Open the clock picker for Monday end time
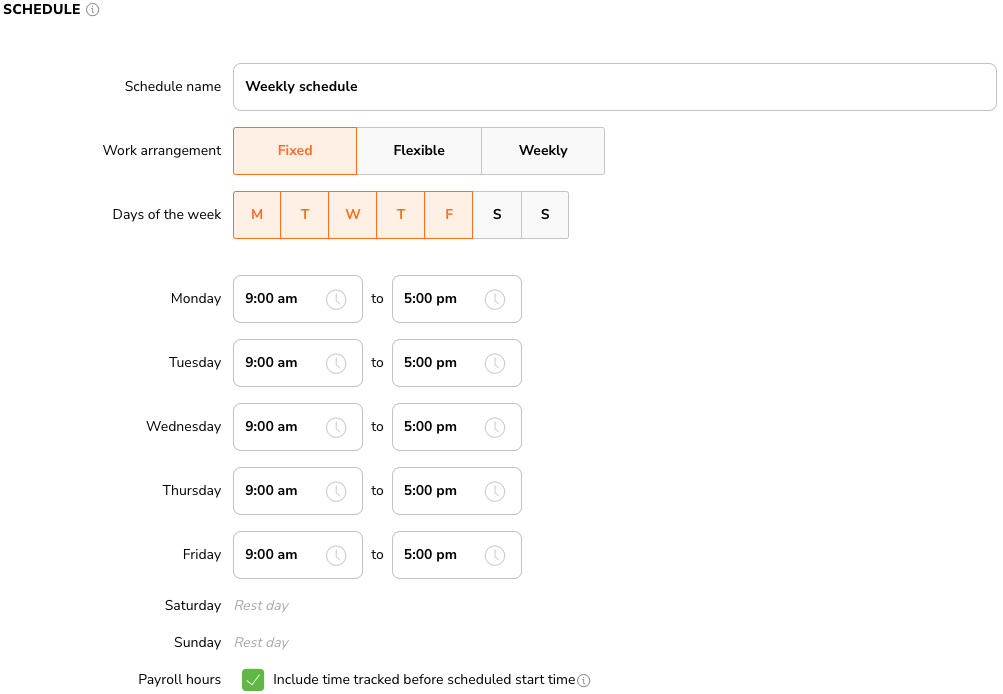Viewport: 1003px width, 694px height. click(494, 298)
